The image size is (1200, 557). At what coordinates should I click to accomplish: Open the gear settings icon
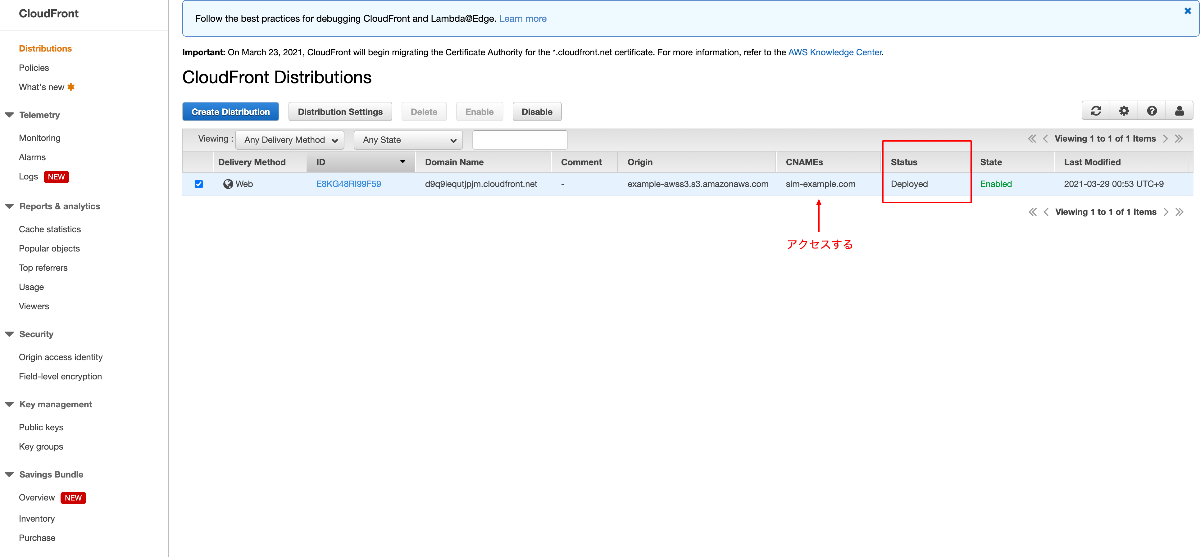[x=1124, y=111]
